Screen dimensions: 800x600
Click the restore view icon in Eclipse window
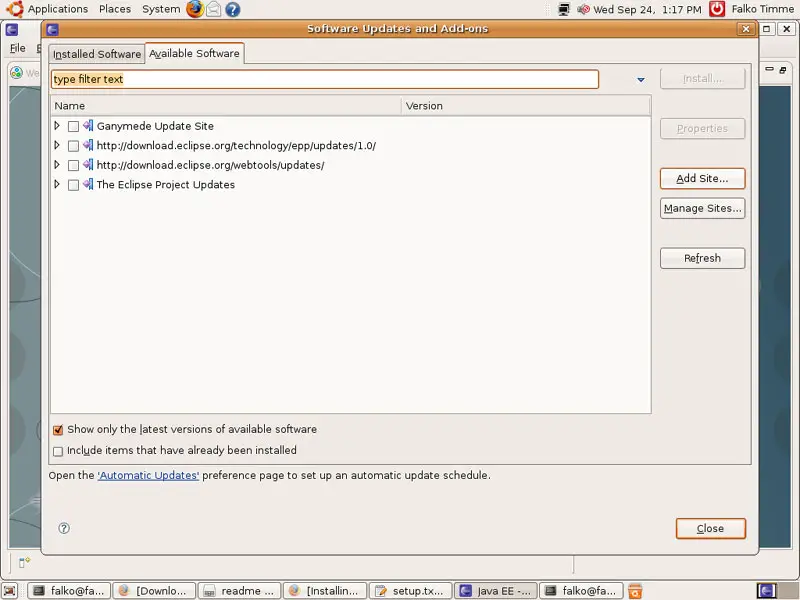click(x=783, y=70)
